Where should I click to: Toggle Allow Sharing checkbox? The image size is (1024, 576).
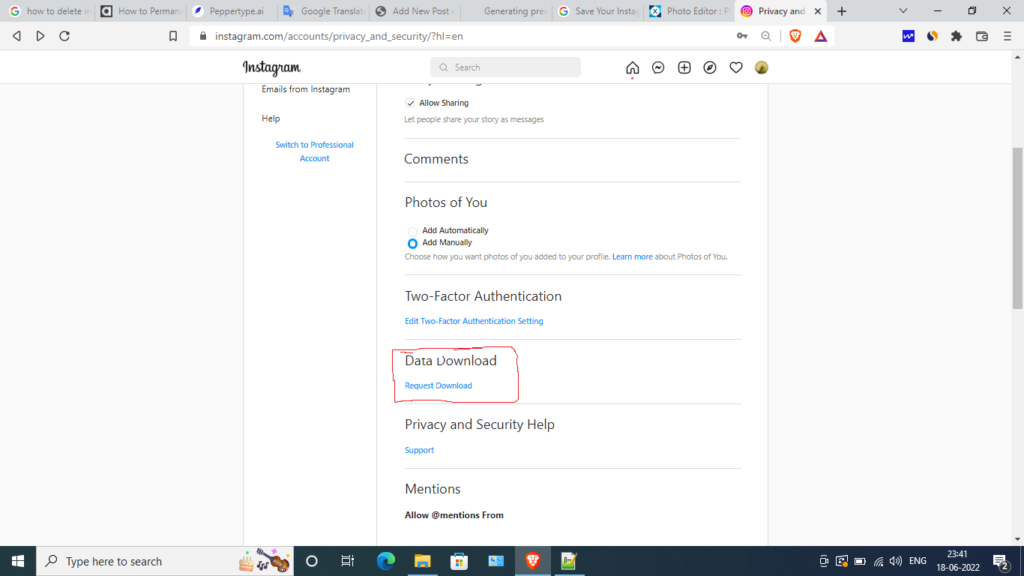click(x=410, y=103)
